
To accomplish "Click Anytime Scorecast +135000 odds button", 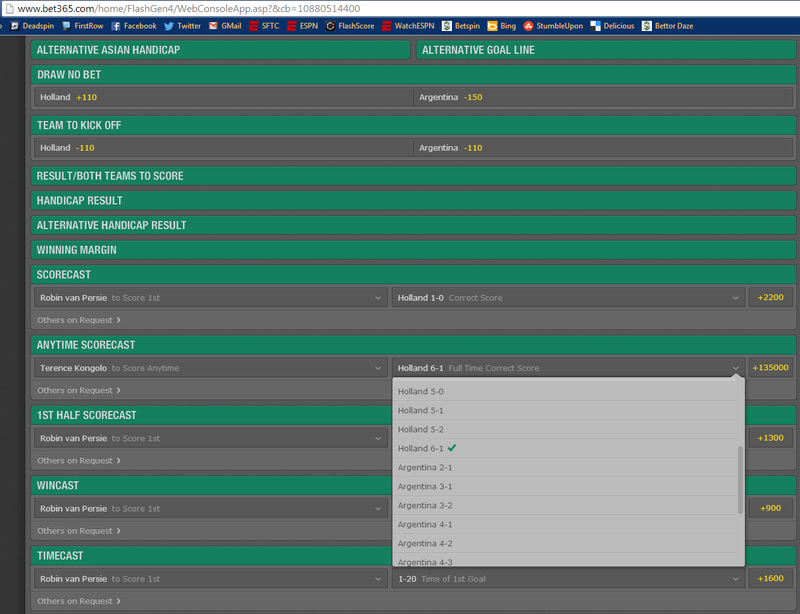I will click(x=770, y=368).
